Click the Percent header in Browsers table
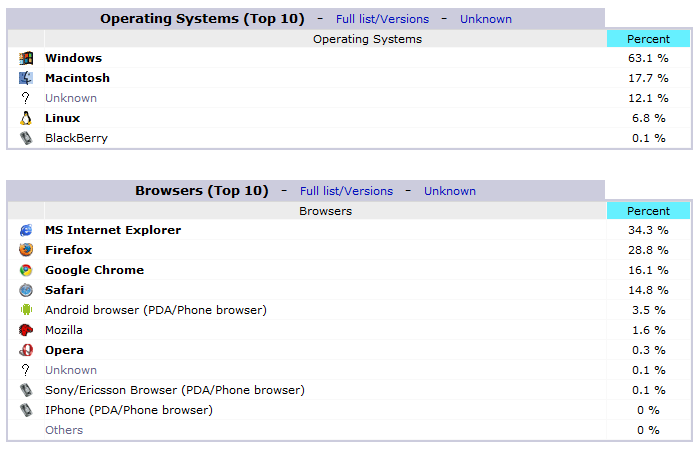 648,211
